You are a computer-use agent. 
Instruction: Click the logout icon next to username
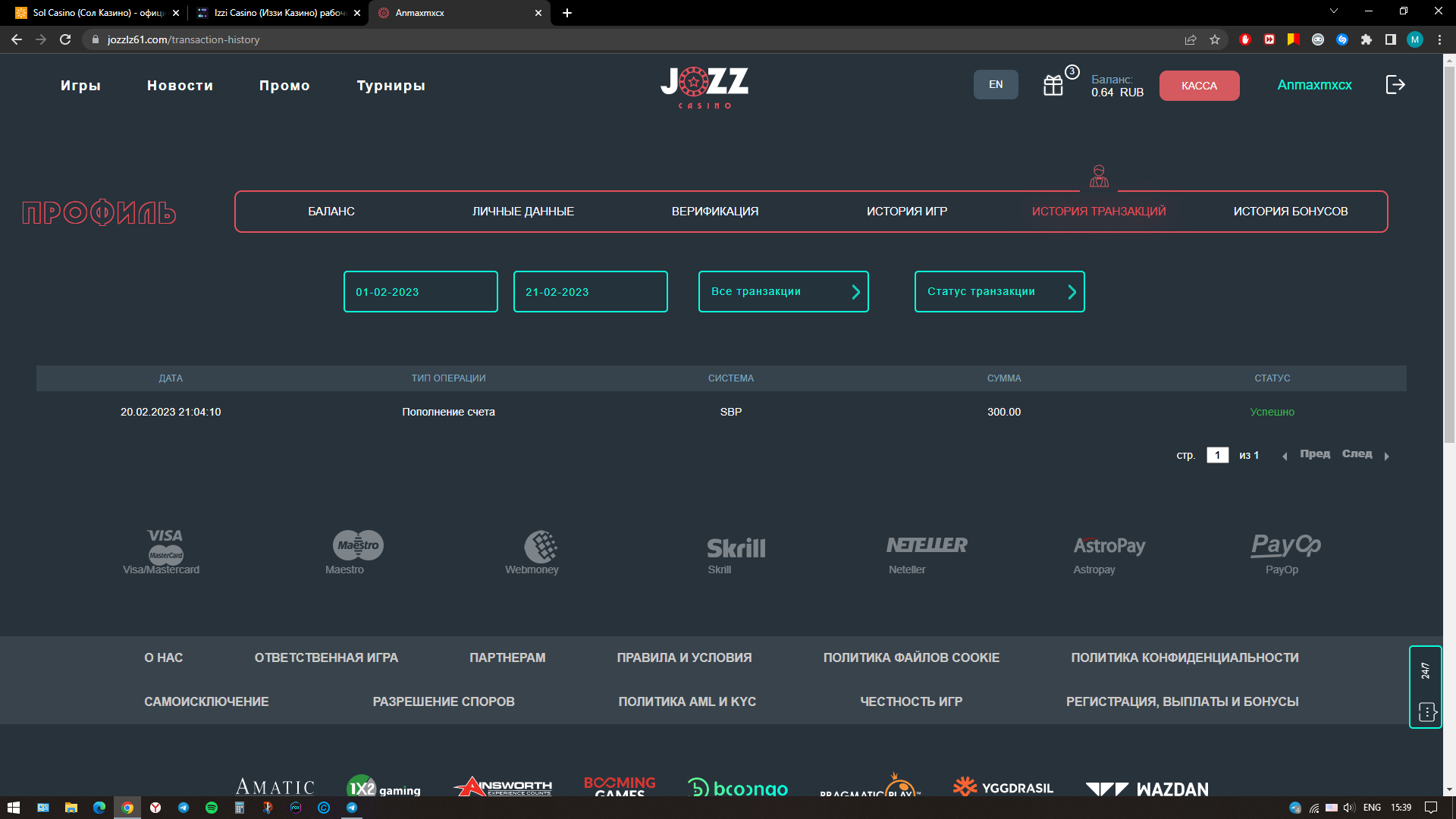pos(1395,85)
